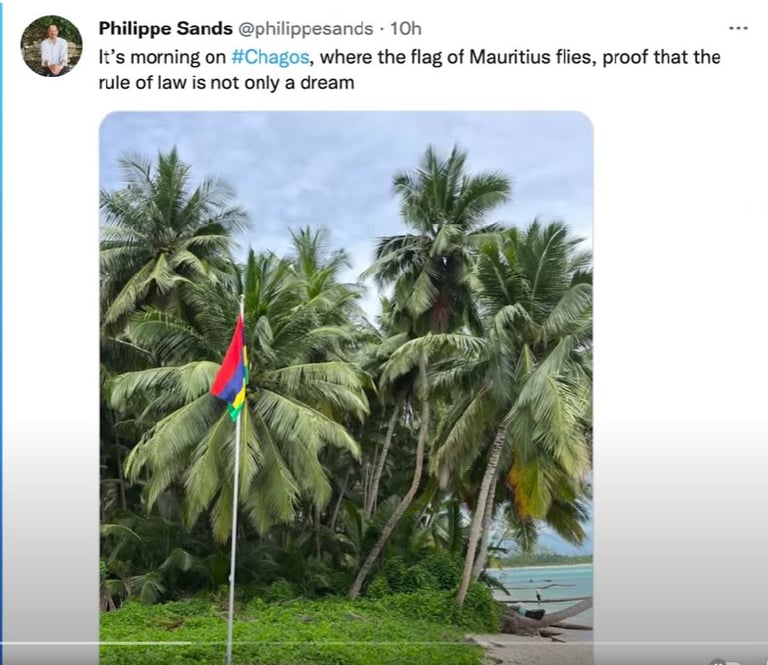The image size is (768, 665).
Task: Toggle the partially visible autoplay switch at bottom right
Action: click(x=725, y=662)
